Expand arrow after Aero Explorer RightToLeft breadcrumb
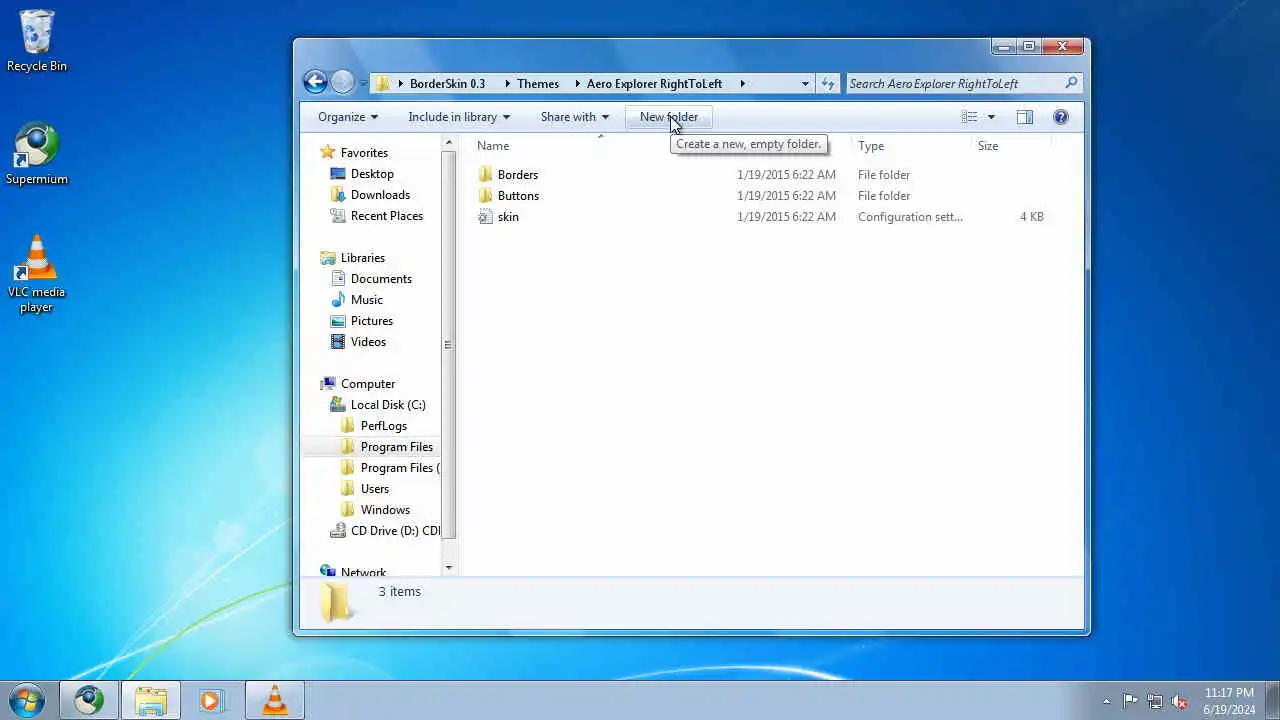The width and height of the screenshot is (1280, 720). [742, 83]
